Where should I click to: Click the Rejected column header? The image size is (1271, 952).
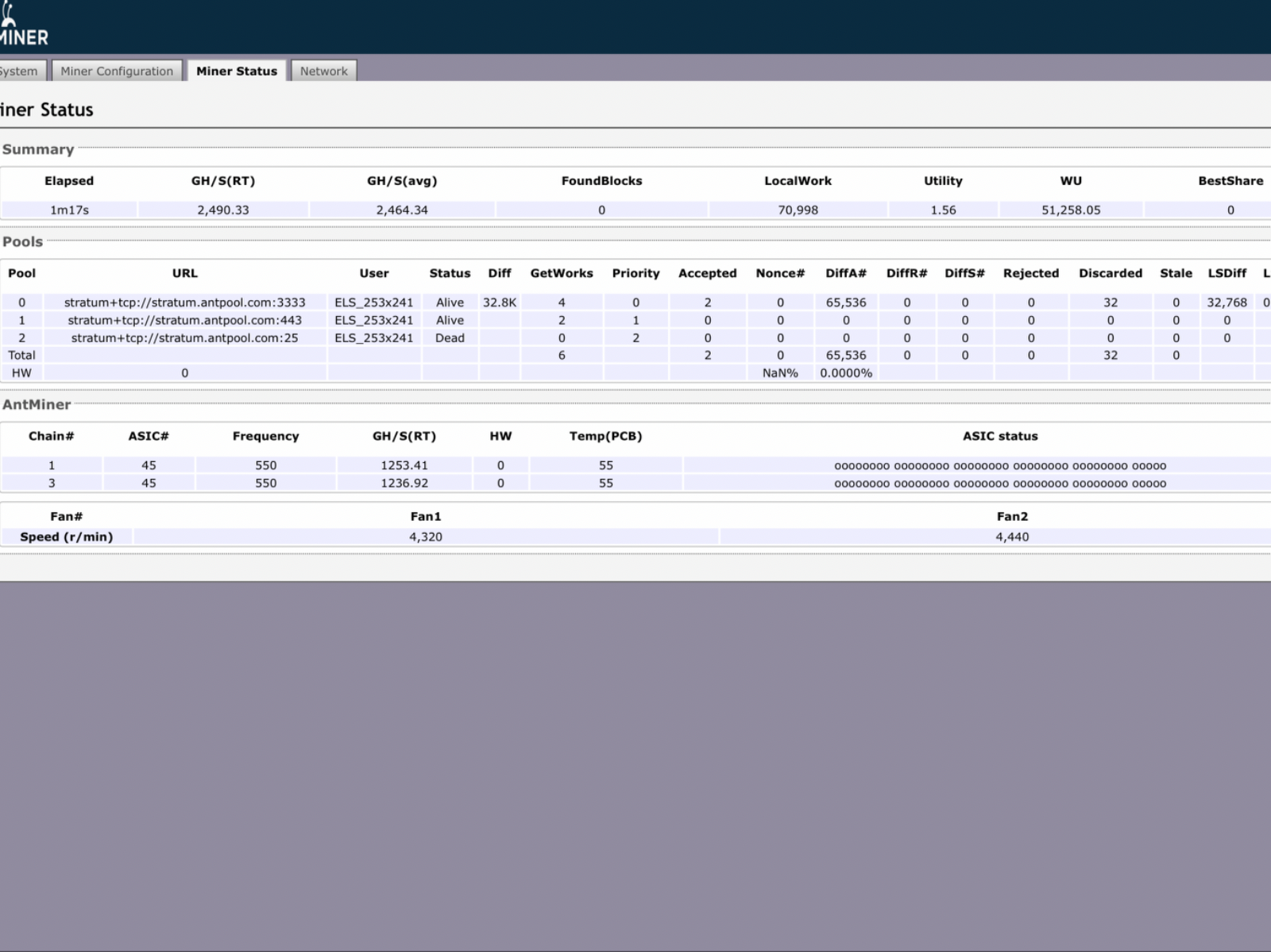pyautogui.click(x=1031, y=273)
